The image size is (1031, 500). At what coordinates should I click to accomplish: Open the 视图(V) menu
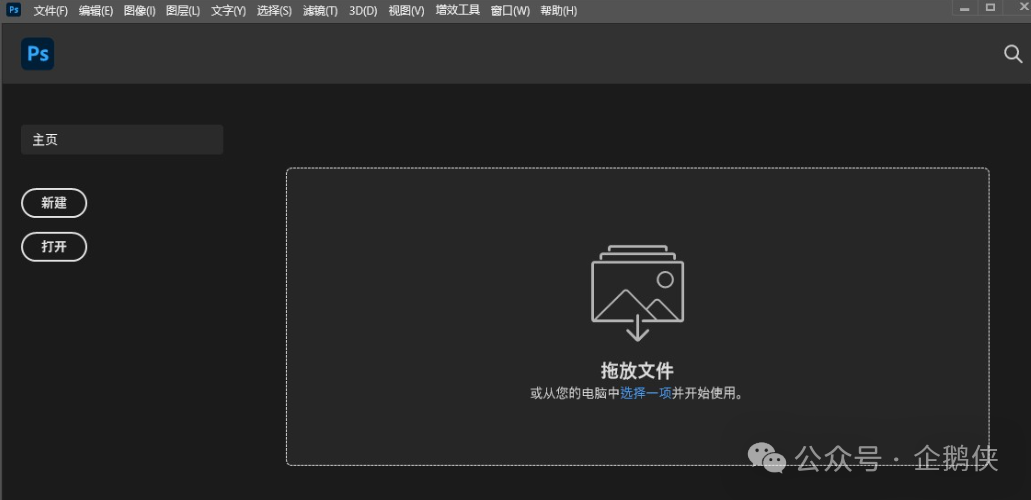tap(406, 11)
